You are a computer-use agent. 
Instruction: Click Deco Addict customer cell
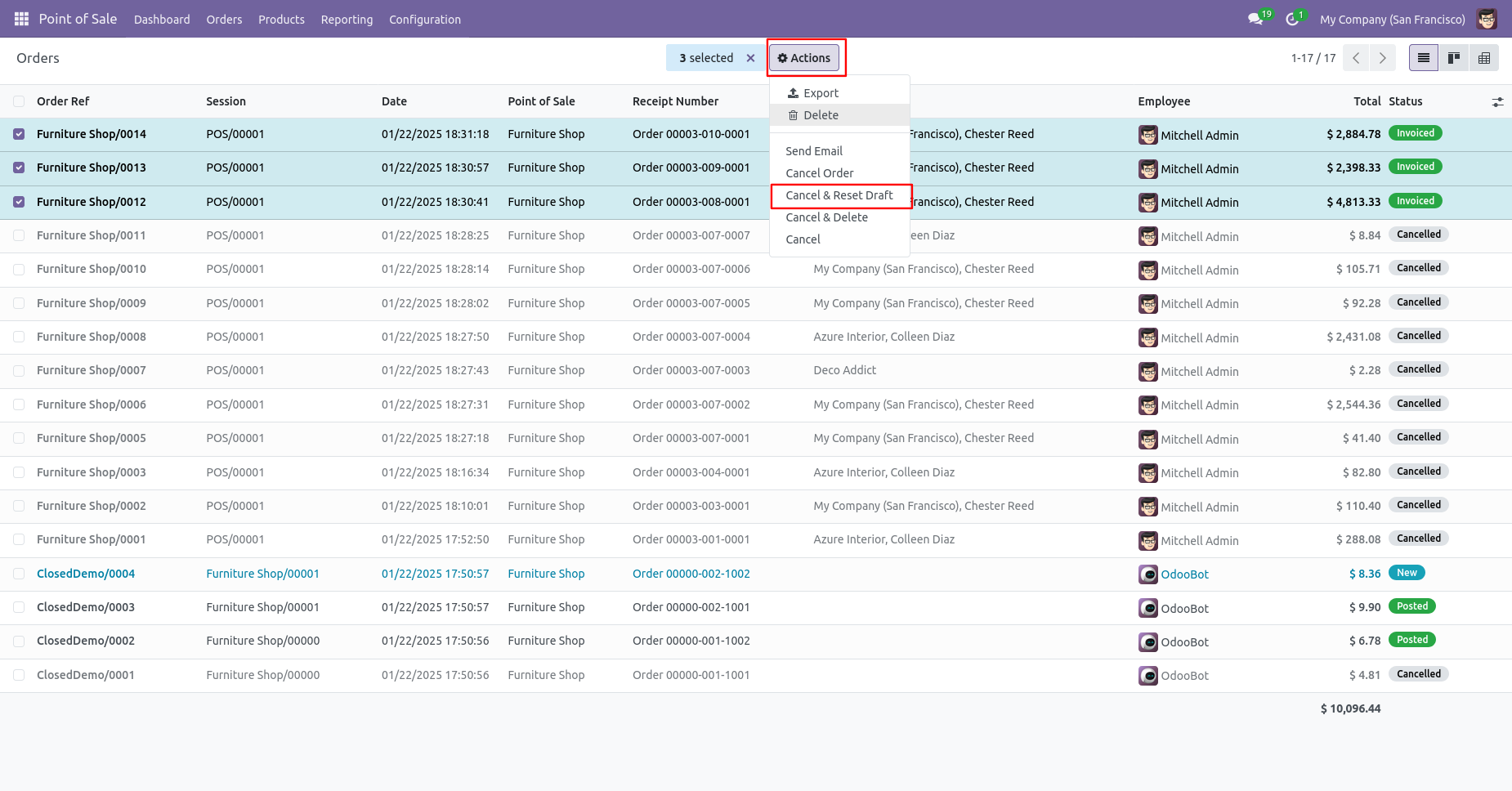pyautogui.click(x=844, y=370)
